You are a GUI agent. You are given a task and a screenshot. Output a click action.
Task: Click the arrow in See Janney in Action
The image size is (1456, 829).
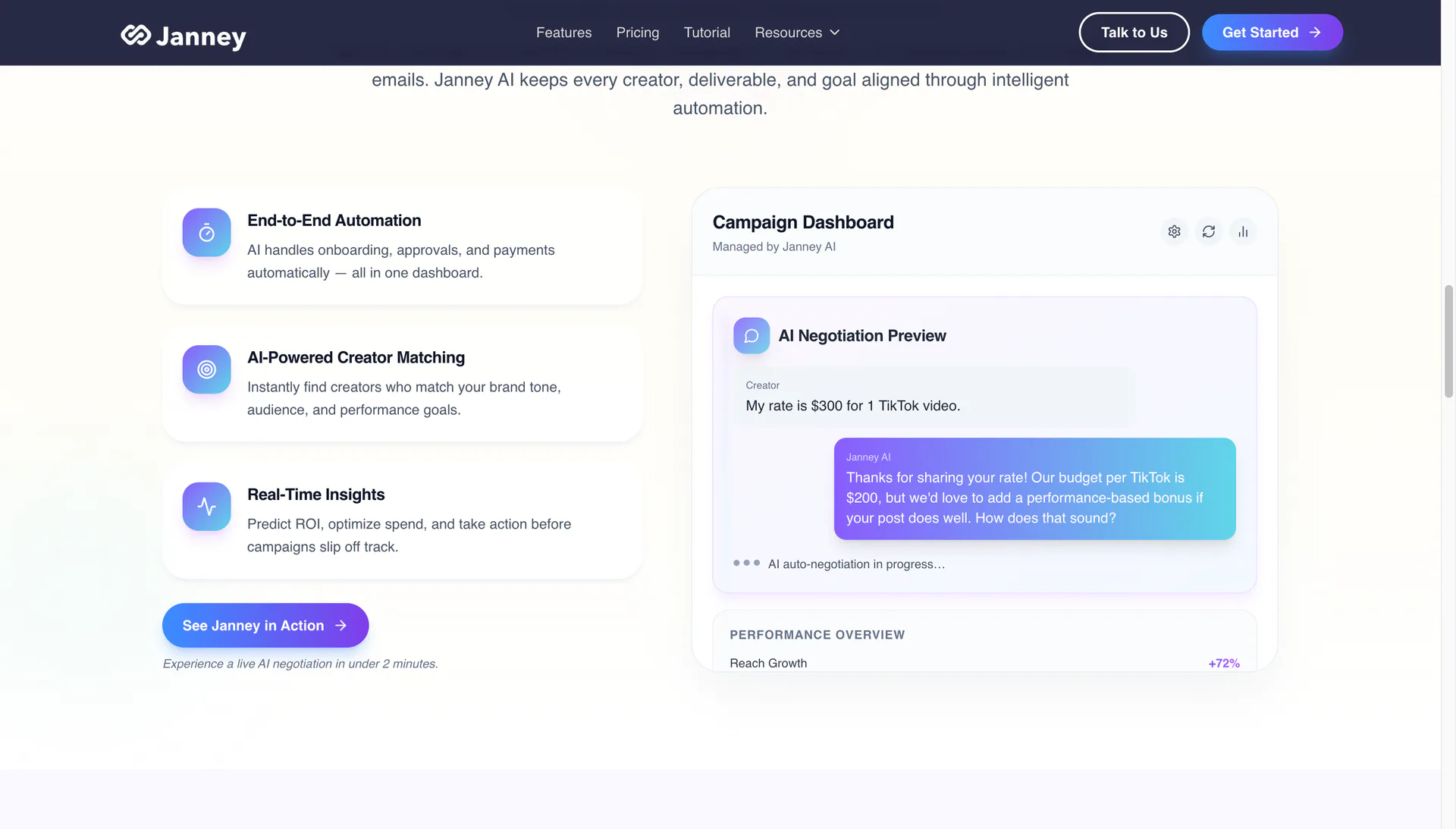click(x=340, y=625)
